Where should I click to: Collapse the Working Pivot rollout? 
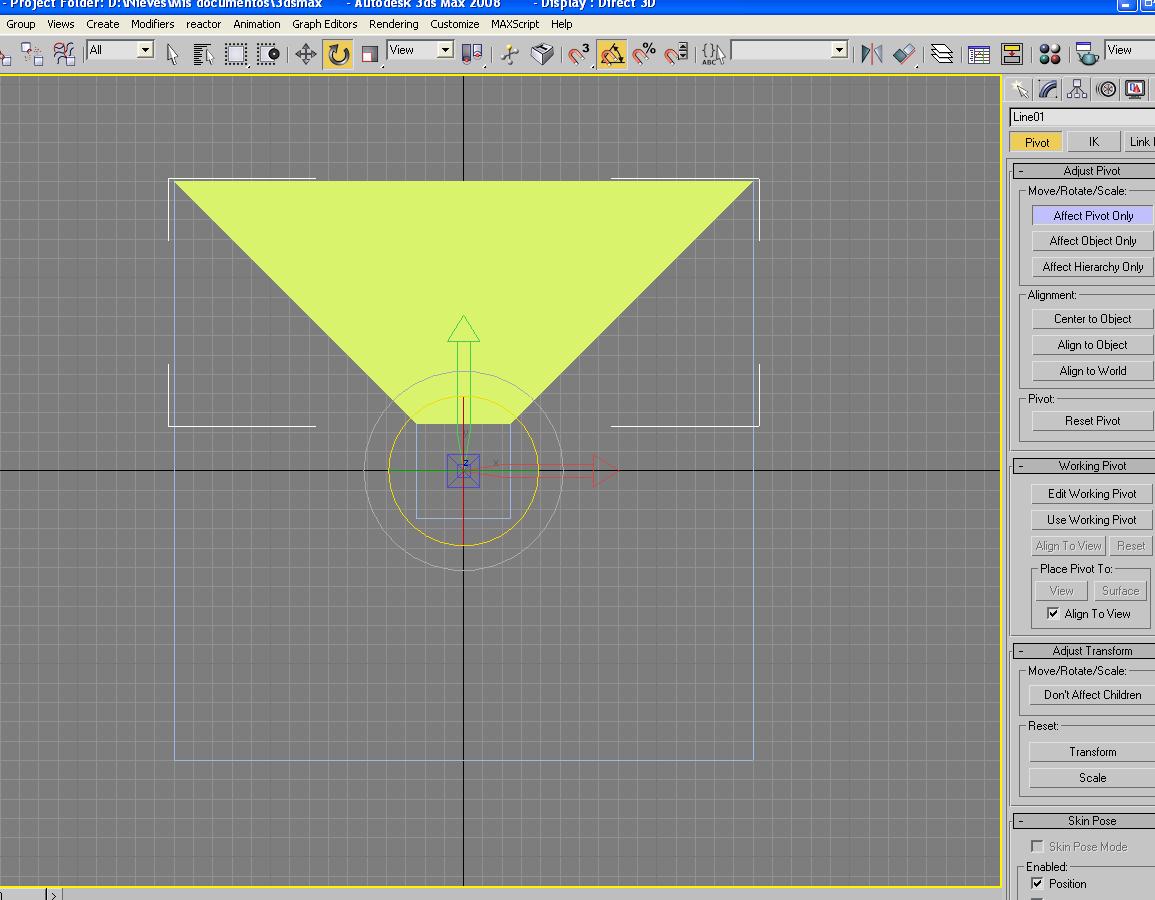coord(1085,466)
